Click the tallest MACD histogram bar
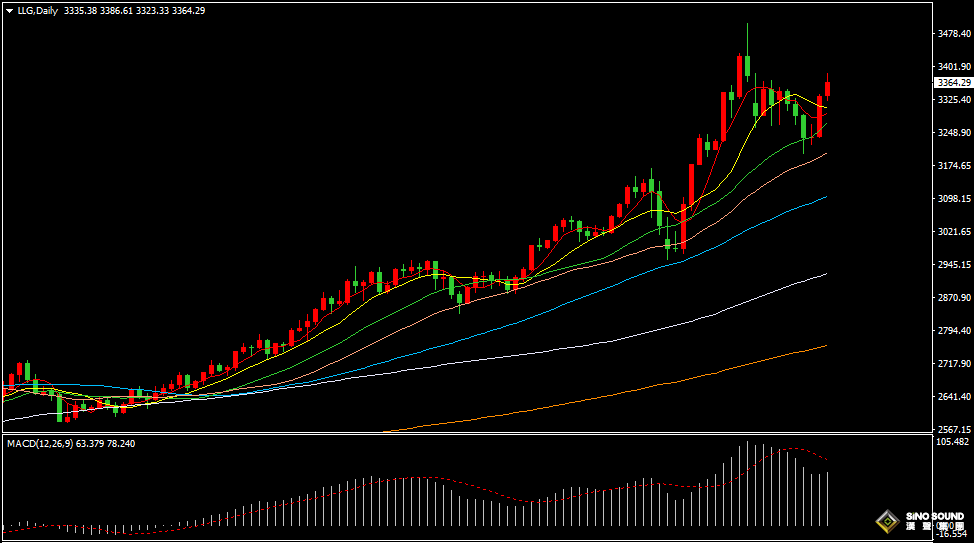The width and height of the screenshot is (974, 543). coord(747,484)
